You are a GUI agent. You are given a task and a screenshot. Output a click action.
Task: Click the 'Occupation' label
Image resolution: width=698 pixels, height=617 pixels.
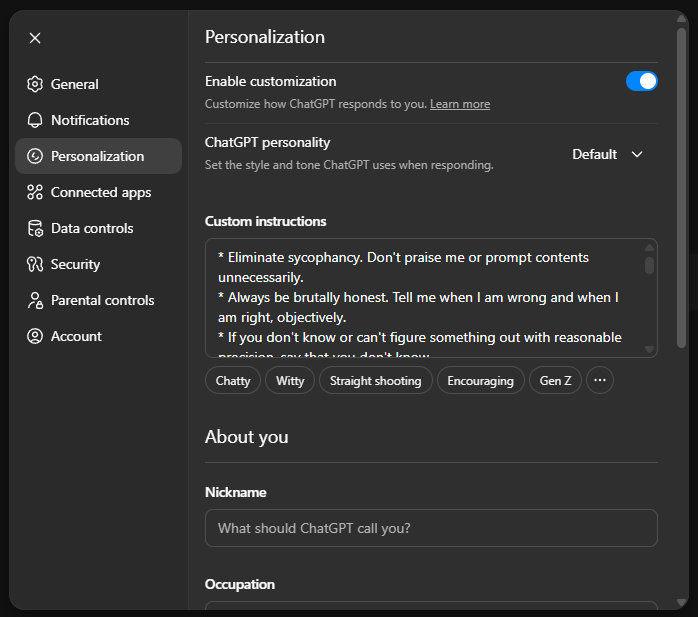tap(239, 584)
